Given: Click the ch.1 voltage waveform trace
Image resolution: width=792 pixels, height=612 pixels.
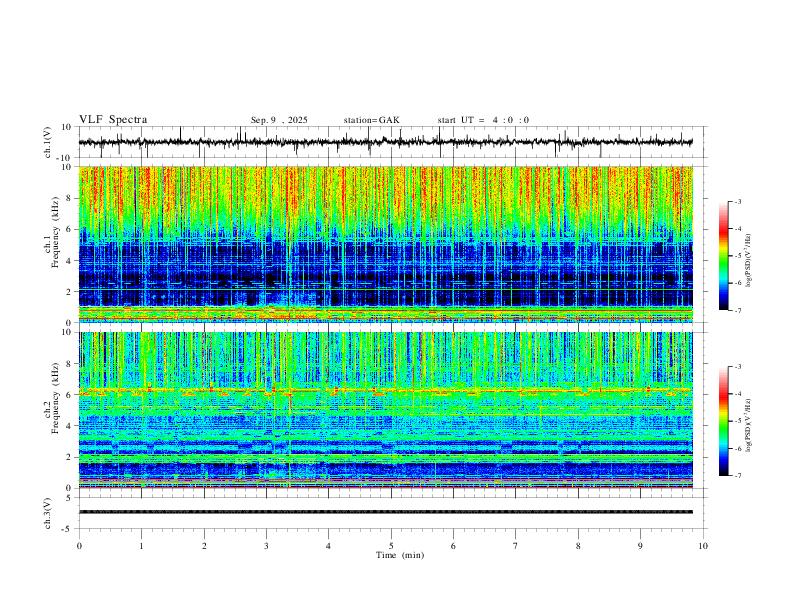Looking at the screenshot, I should tap(386, 142).
